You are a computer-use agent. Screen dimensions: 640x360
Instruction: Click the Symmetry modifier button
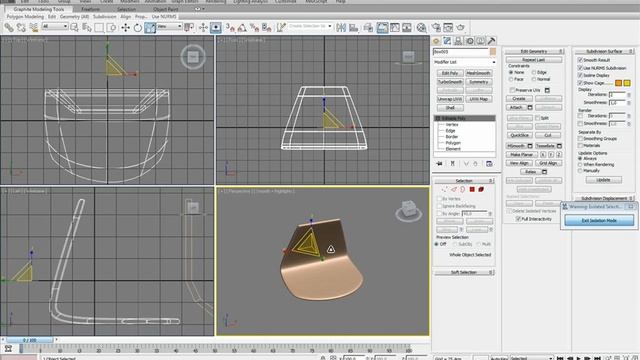coord(479,82)
